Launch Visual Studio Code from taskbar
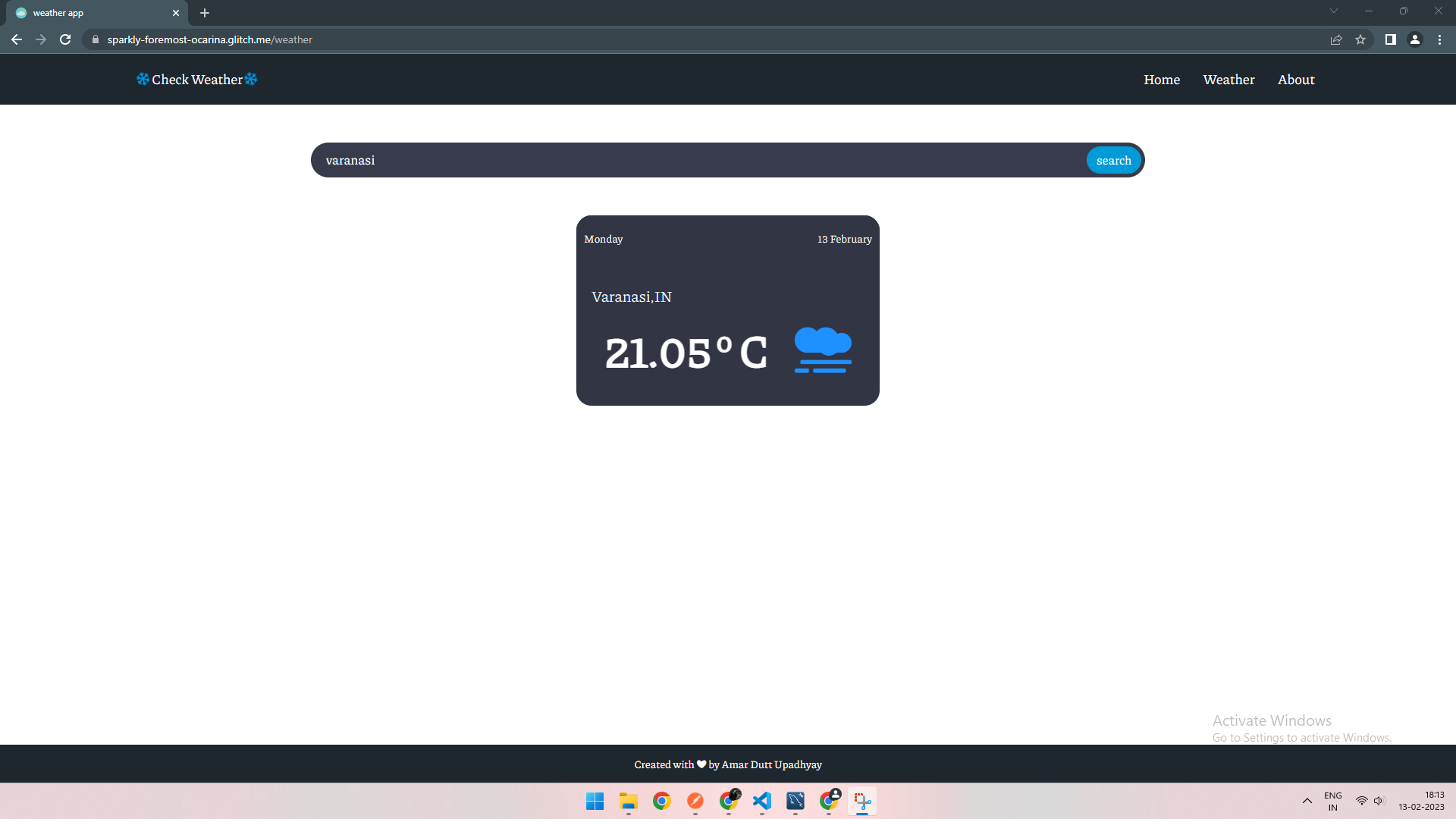Viewport: 1456px width, 819px height. point(762,801)
